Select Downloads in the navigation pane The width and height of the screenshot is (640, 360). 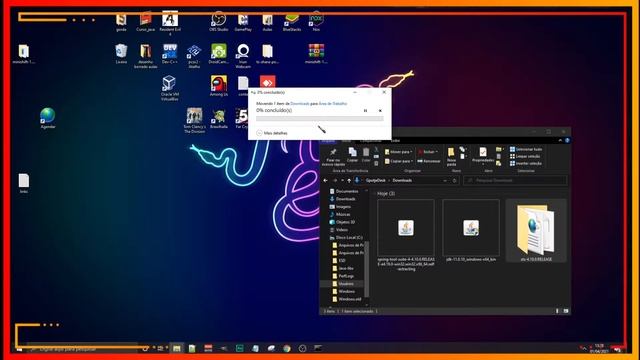pyautogui.click(x=342, y=199)
